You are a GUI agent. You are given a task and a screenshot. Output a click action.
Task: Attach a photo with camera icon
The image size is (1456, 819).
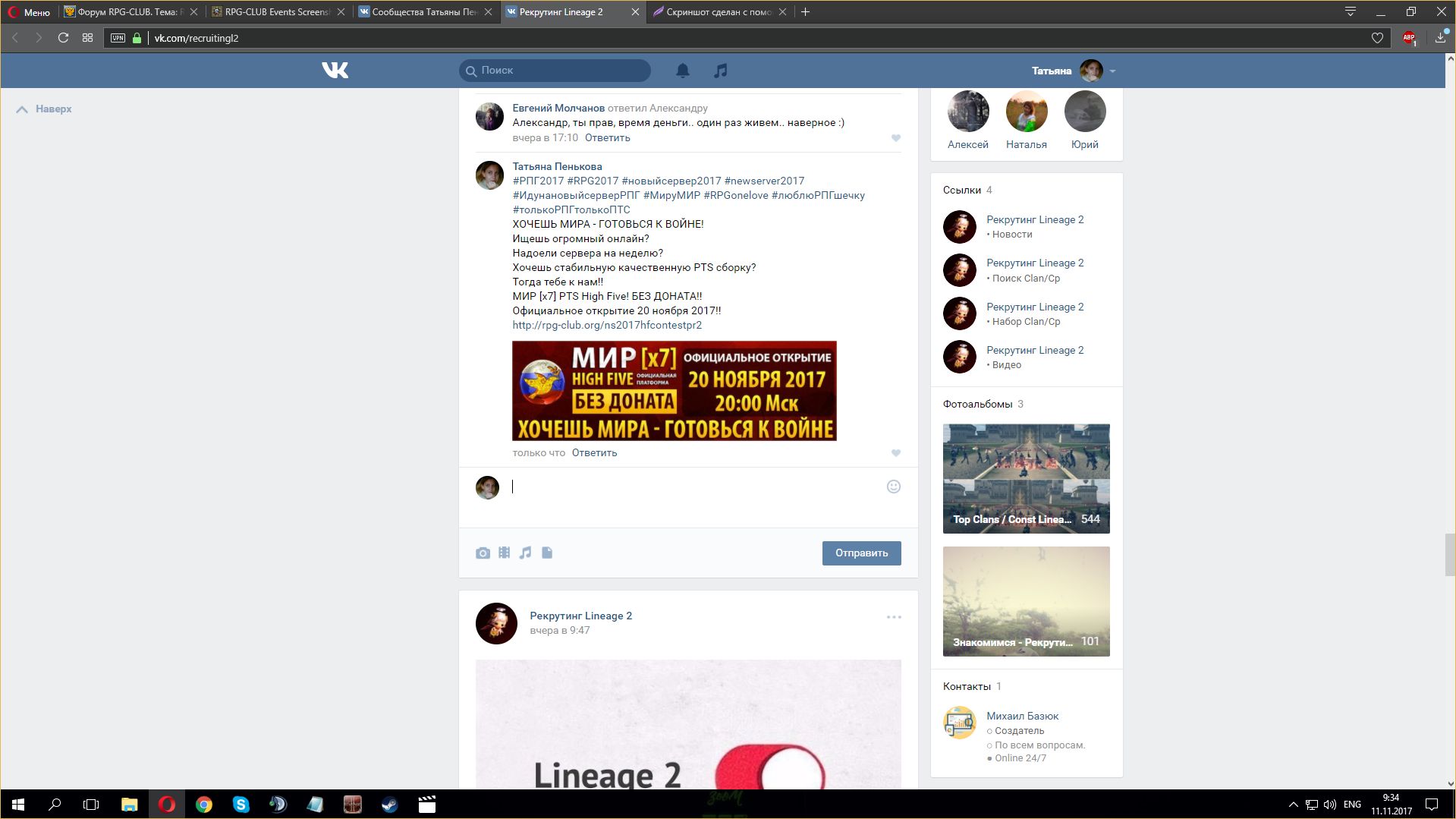(x=483, y=553)
